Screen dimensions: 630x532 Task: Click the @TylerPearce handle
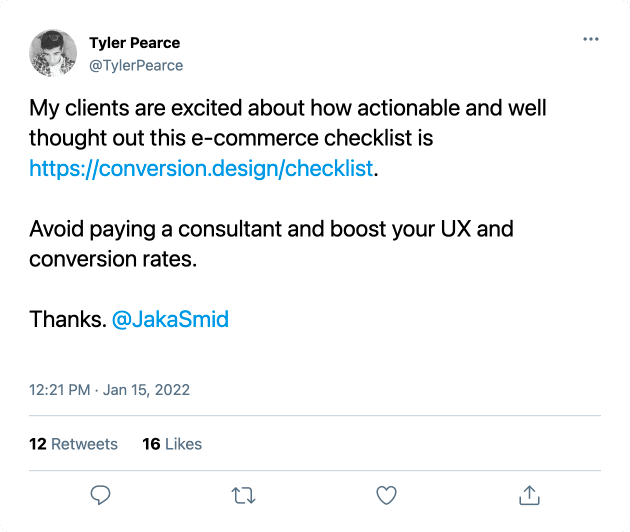136,65
